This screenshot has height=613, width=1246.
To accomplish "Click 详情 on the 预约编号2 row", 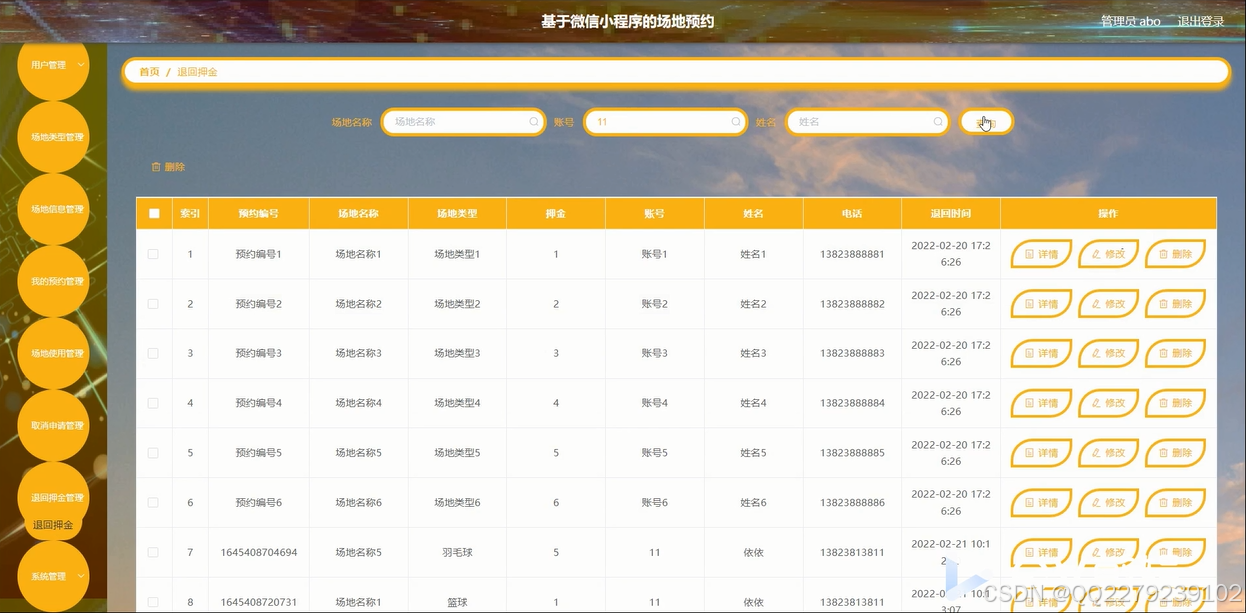I will pos(1040,303).
